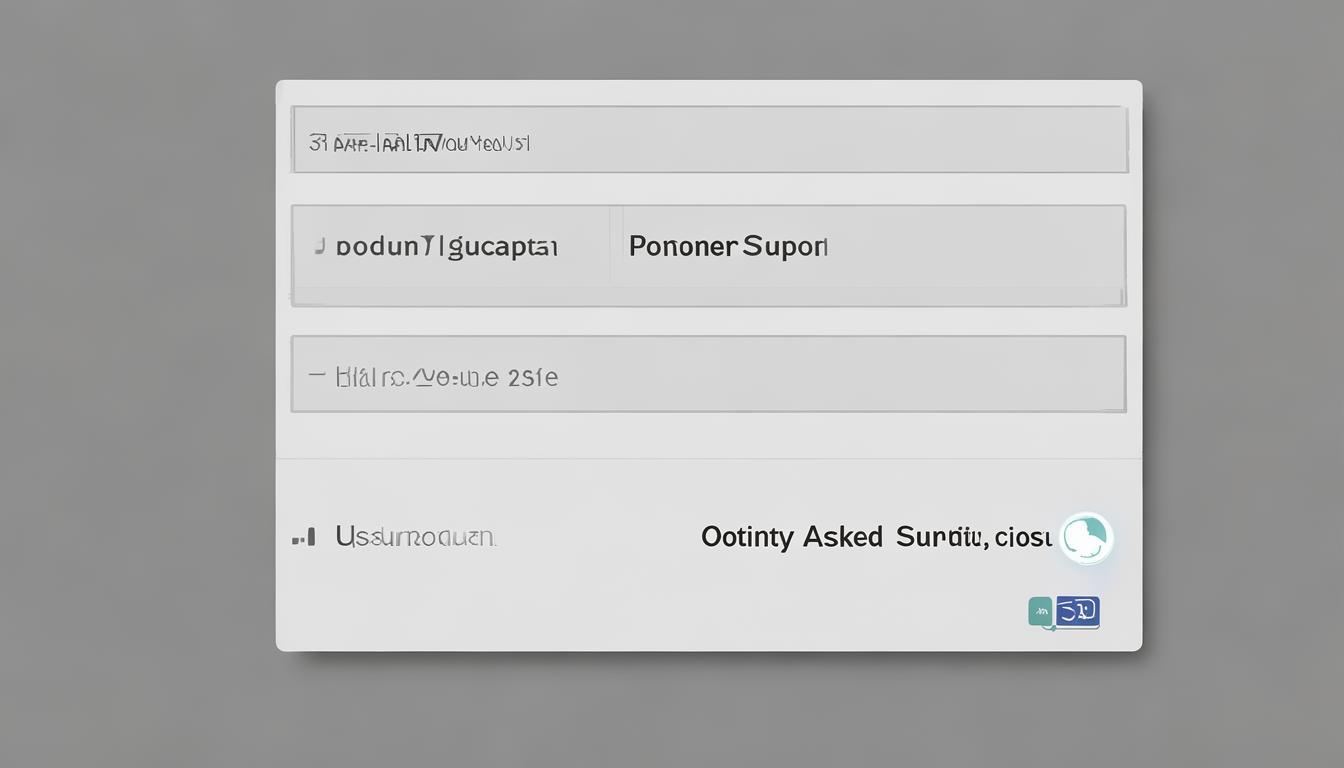The width and height of the screenshot is (1344, 768).
Task: Click the garbled text in the top field
Action: (x=430, y=143)
